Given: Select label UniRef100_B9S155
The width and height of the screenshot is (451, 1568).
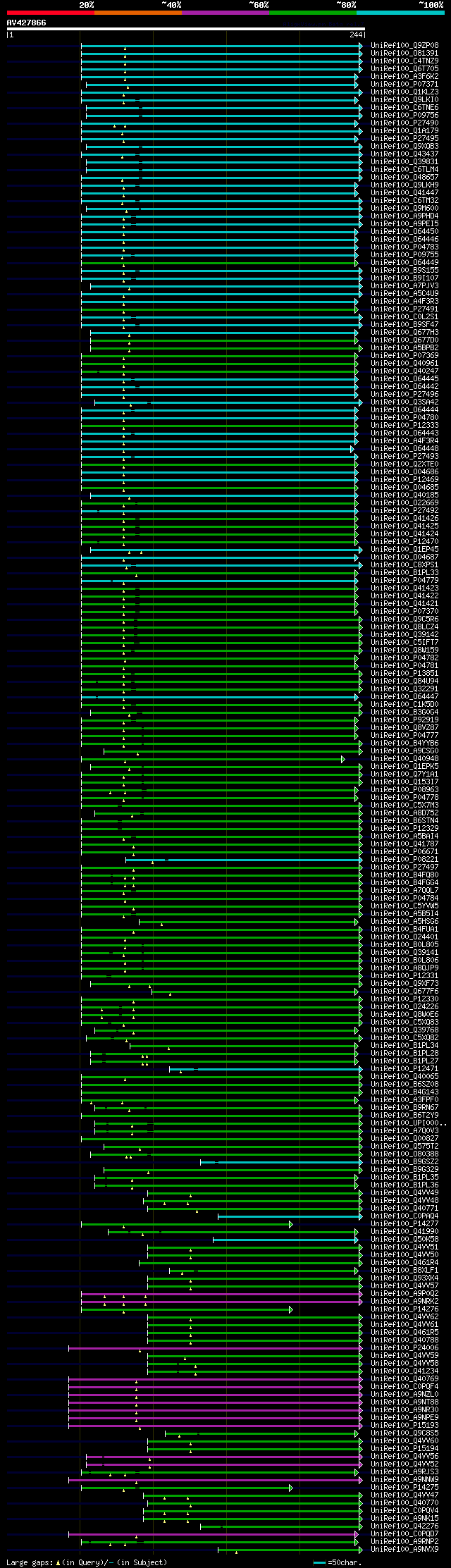Looking at the screenshot, I should point(404,271).
